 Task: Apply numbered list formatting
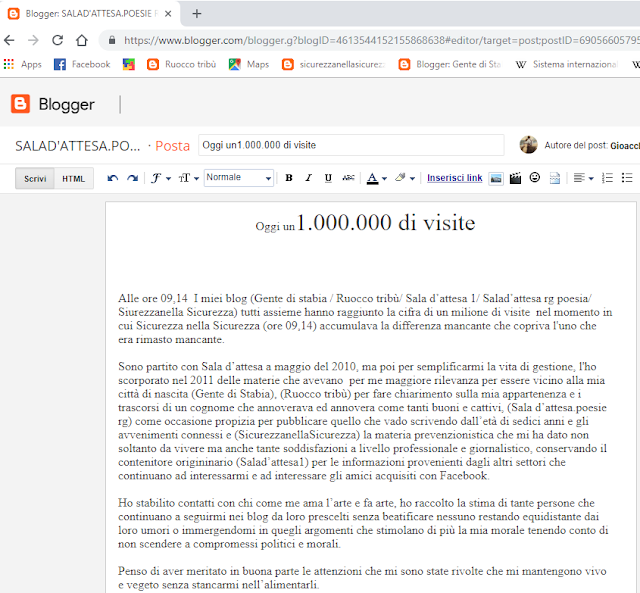[x=607, y=178]
